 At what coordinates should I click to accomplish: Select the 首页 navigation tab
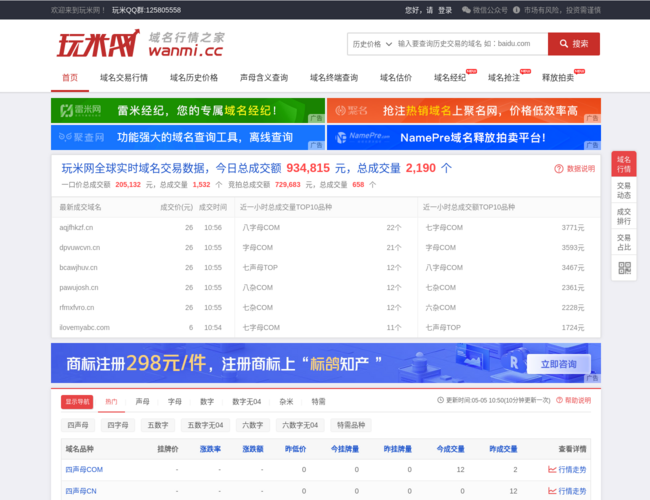[x=70, y=78]
